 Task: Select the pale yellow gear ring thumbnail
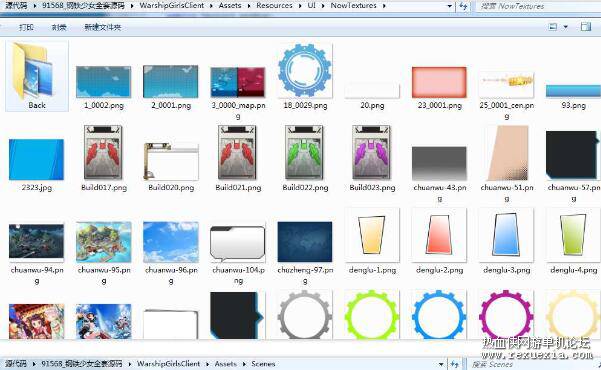coord(573,315)
